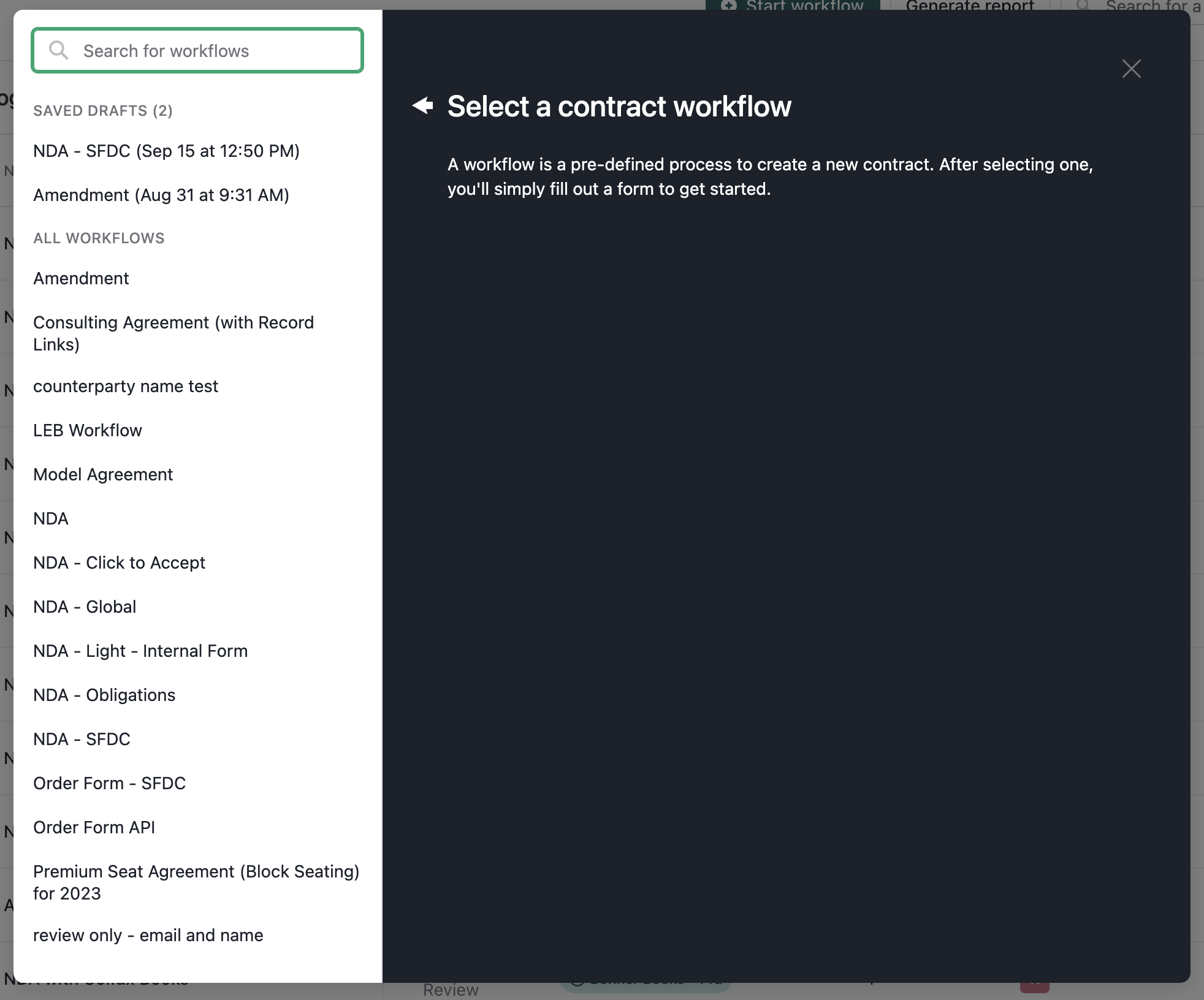
Task: Click the magnifier icon in workflow search
Action: point(59,50)
